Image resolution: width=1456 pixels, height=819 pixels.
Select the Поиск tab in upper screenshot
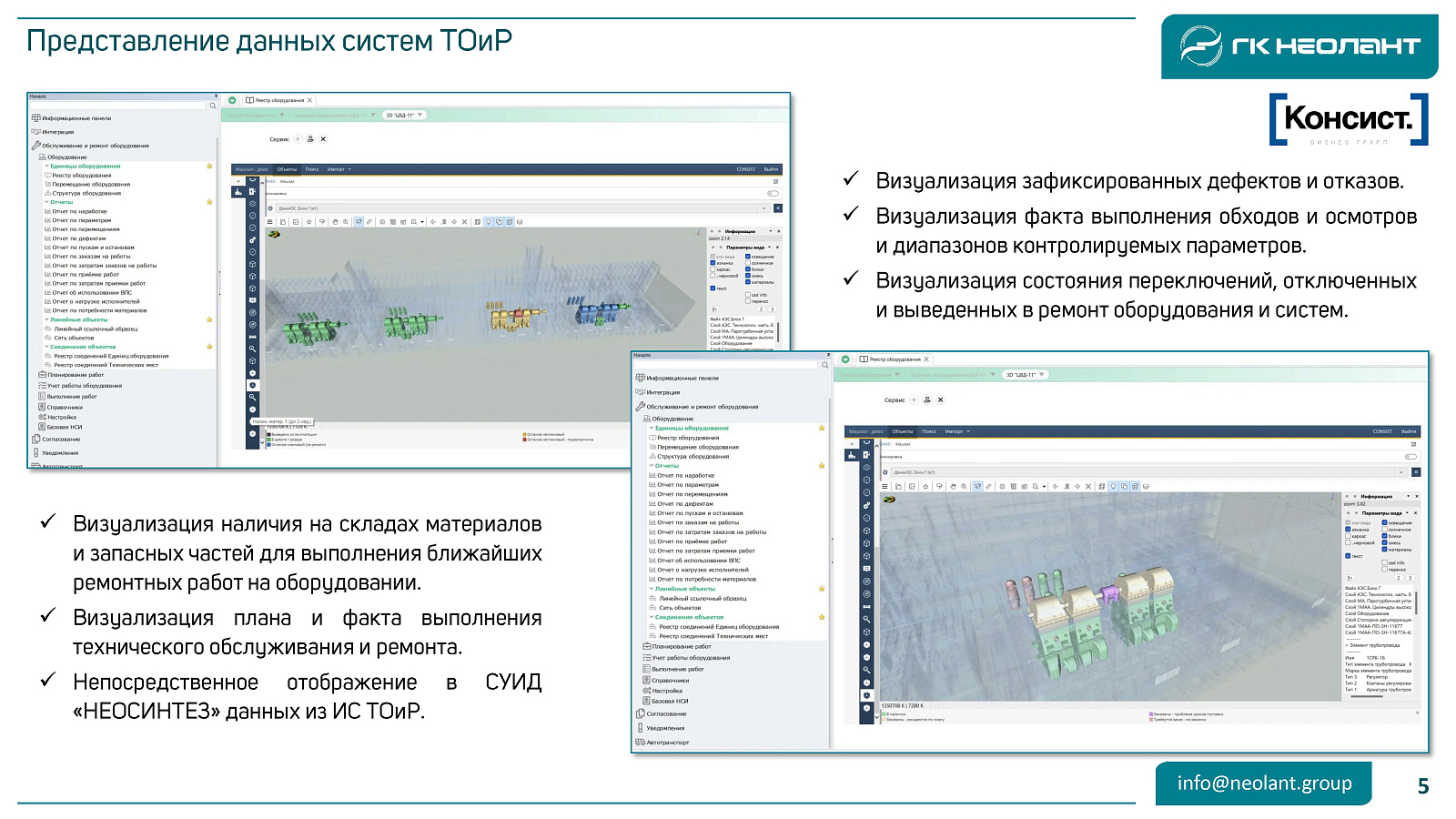coord(312,169)
